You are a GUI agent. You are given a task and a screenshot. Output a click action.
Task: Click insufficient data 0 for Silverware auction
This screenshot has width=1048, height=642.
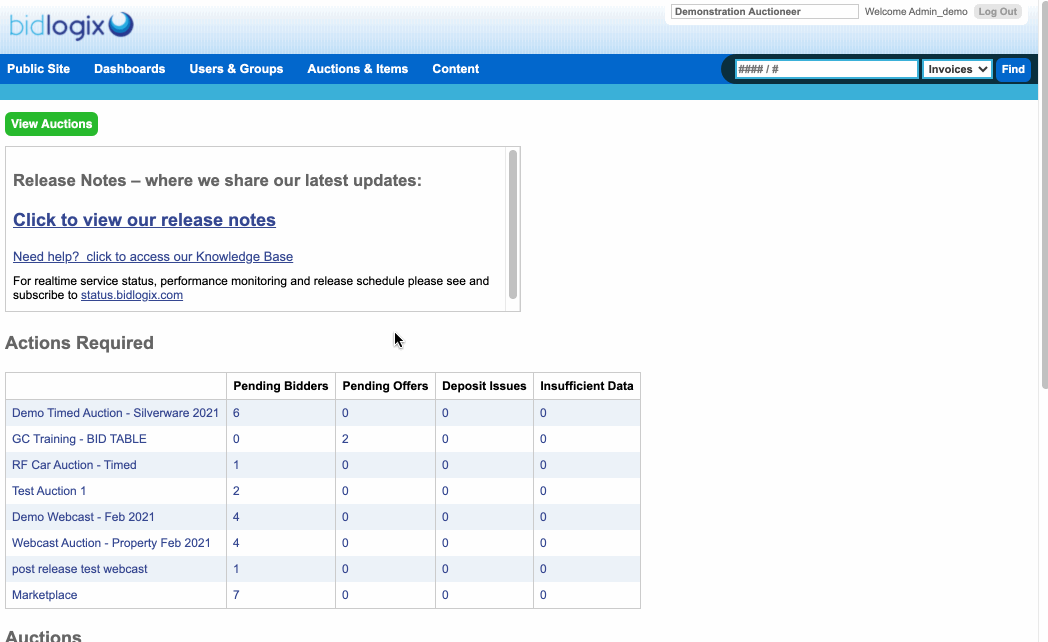pyautogui.click(x=543, y=413)
